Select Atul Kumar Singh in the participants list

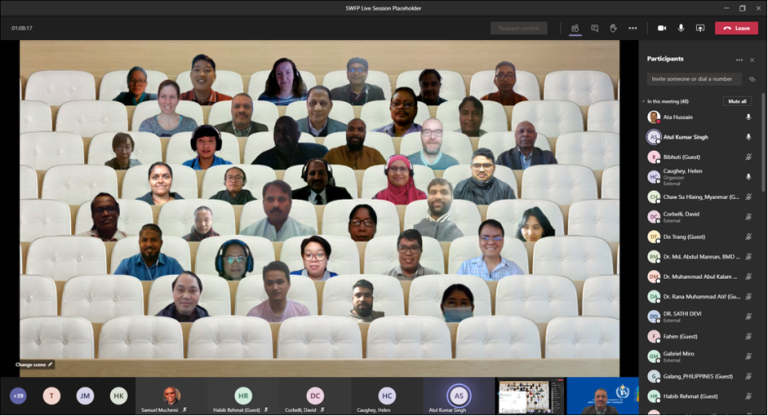[x=700, y=137]
